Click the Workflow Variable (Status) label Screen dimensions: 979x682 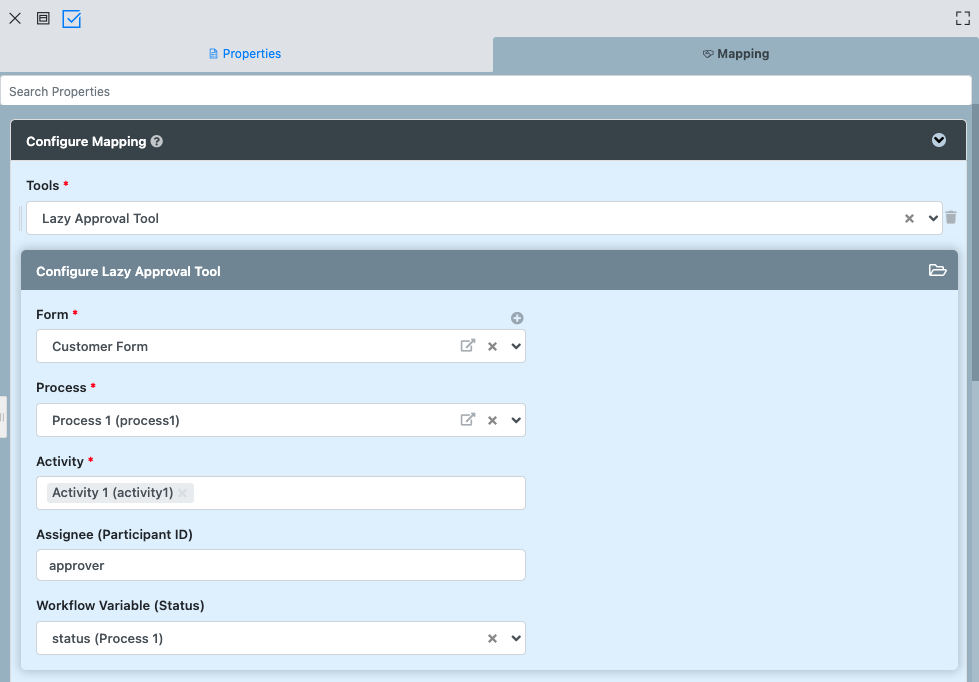click(121, 605)
